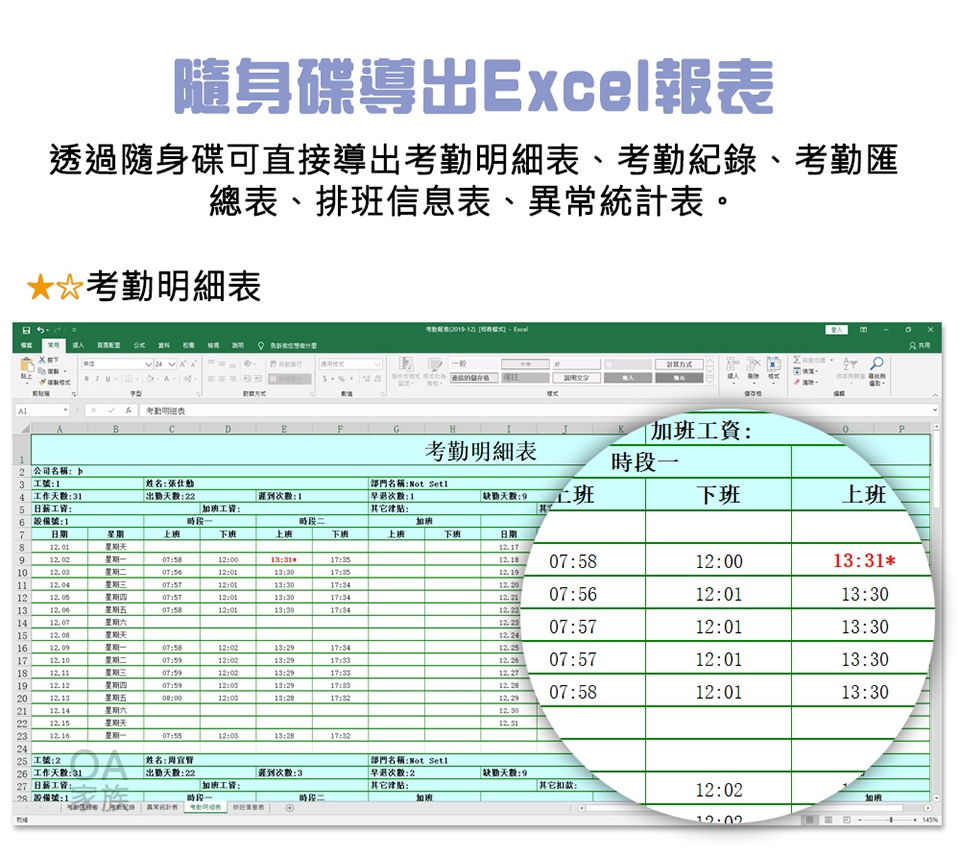Click the Save icon in quick access toolbar

[24, 329]
